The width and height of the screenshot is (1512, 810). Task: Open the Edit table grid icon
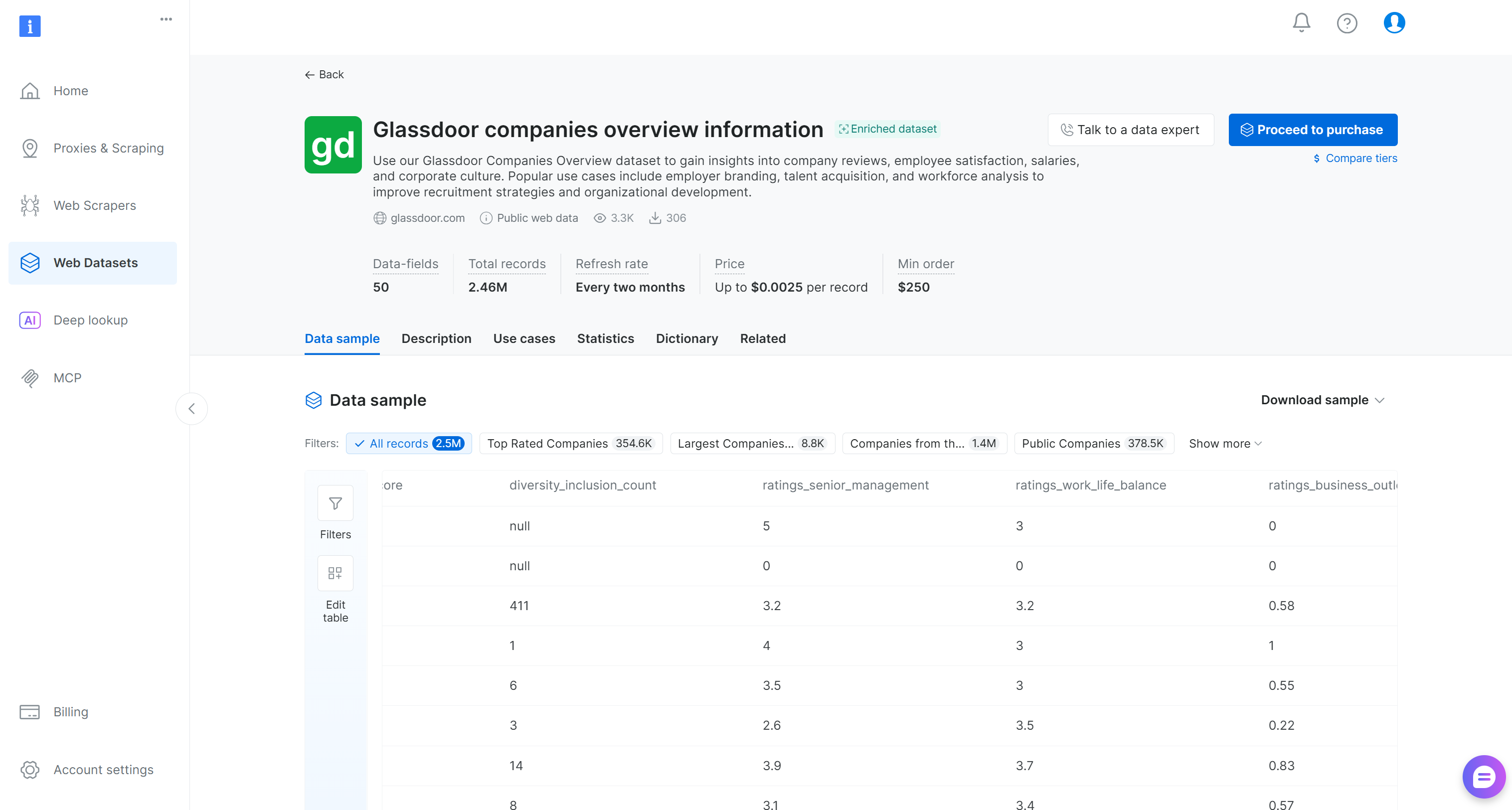(335, 573)
